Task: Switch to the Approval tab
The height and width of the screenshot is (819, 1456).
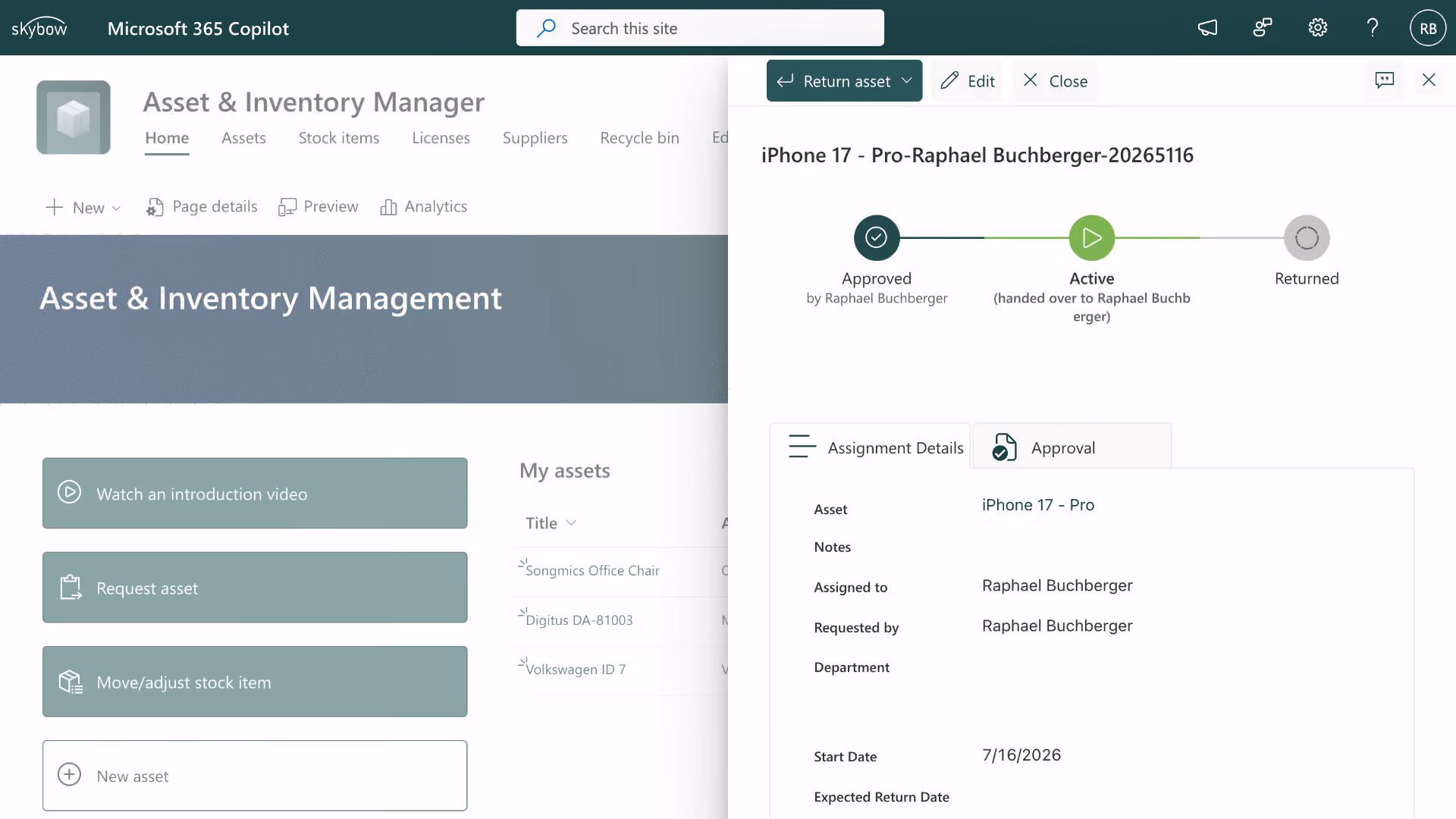Action: point(1072,447)
